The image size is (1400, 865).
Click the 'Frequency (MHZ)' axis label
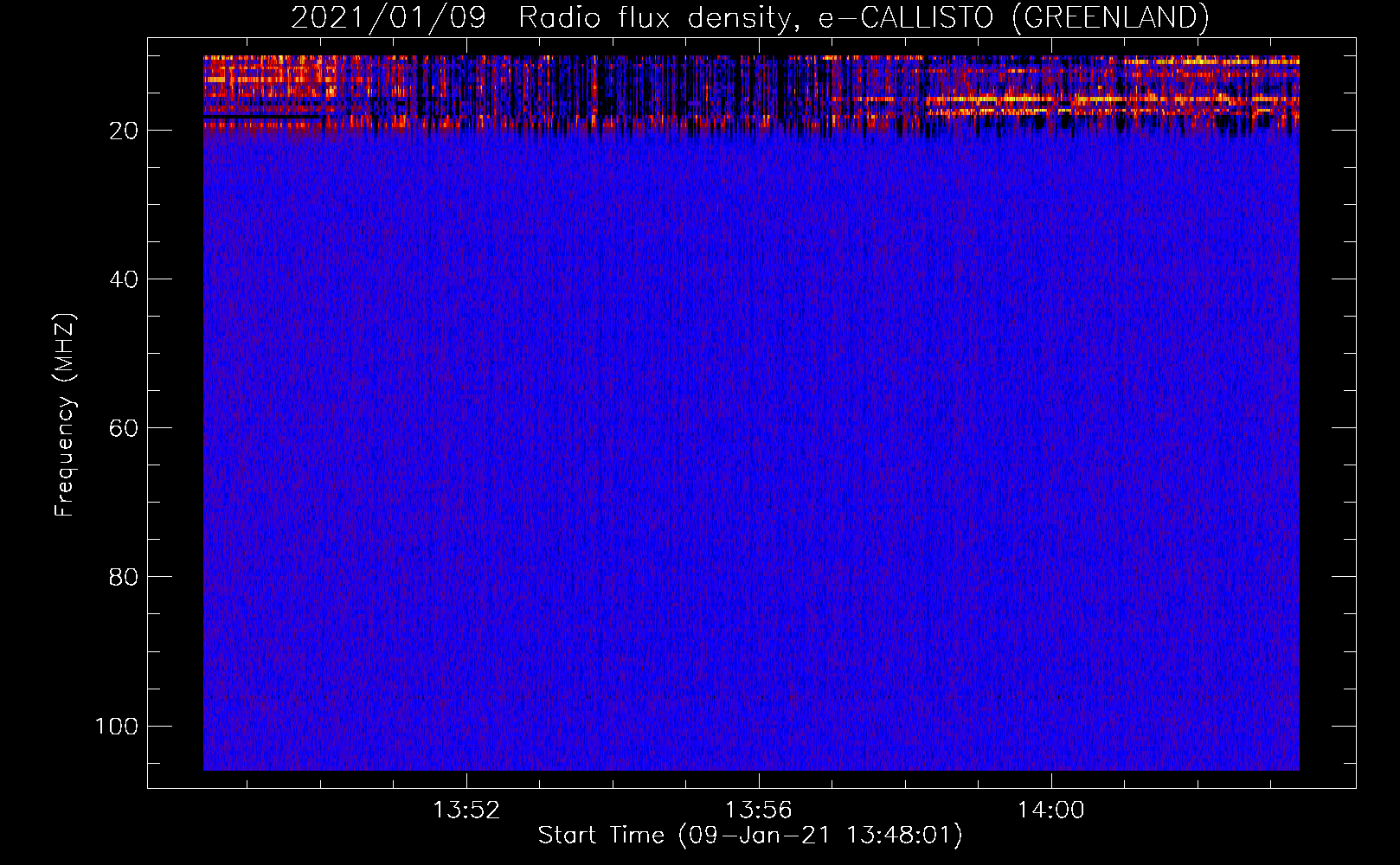pos(65,414)
